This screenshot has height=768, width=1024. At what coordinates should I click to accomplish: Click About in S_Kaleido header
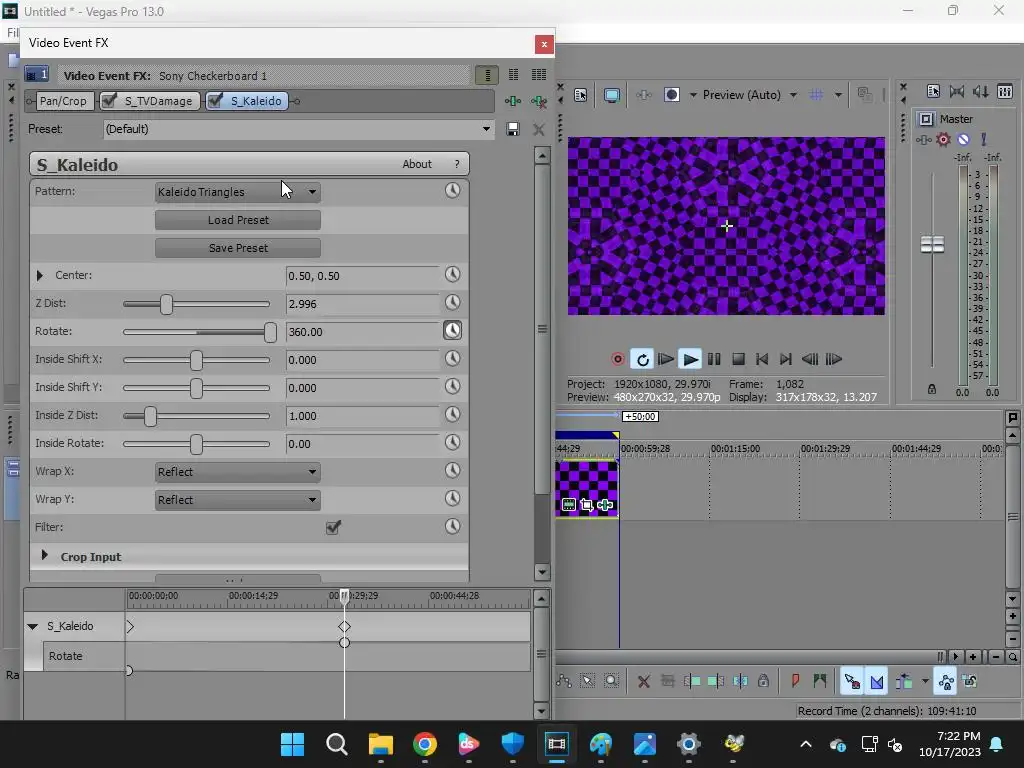(x=417, y=164)
